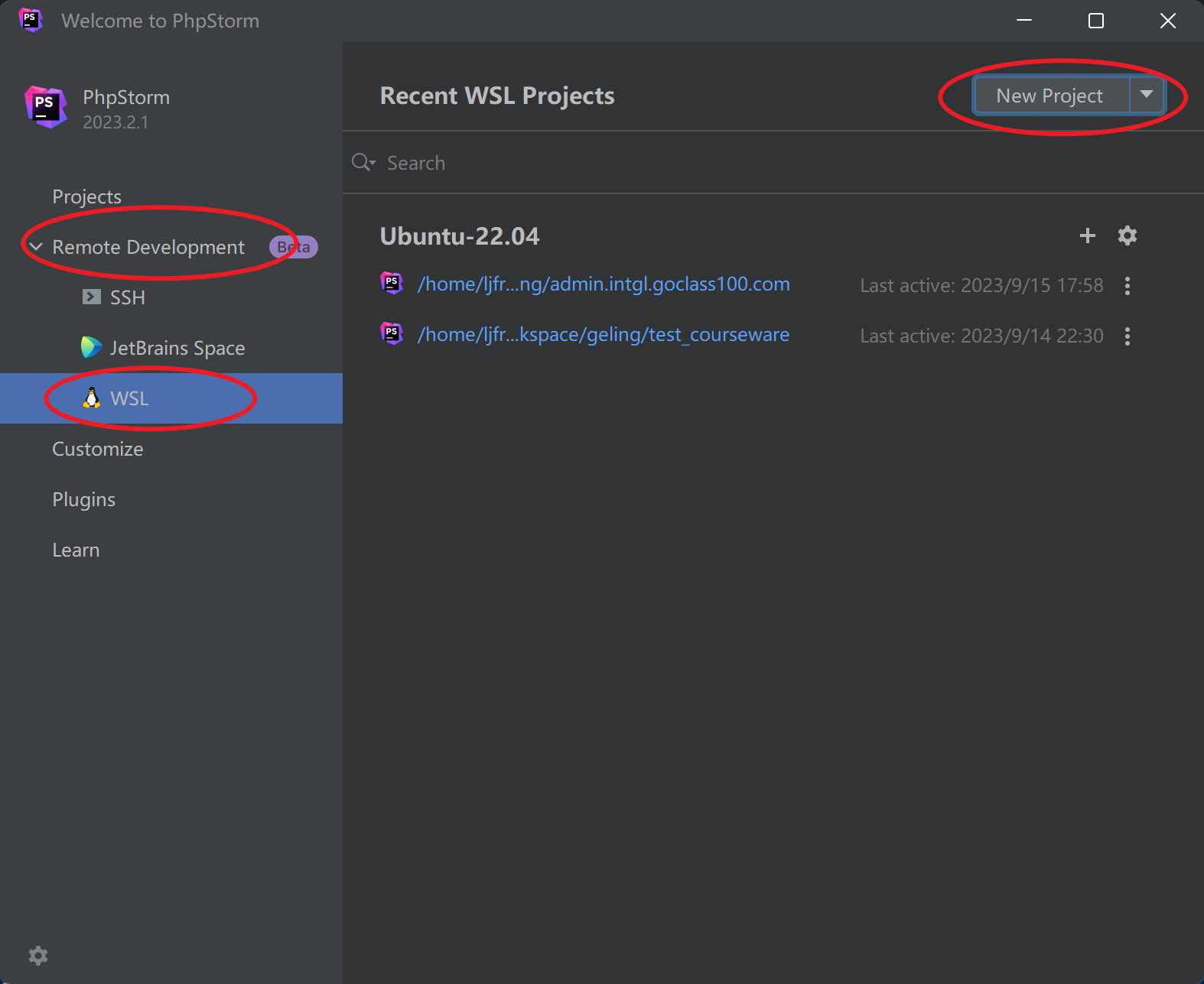Image resolution: width=1204 pixels, height=984 pixels.
Task: Click PhpStorm icon beside test_courseware project
Action: 392,333
